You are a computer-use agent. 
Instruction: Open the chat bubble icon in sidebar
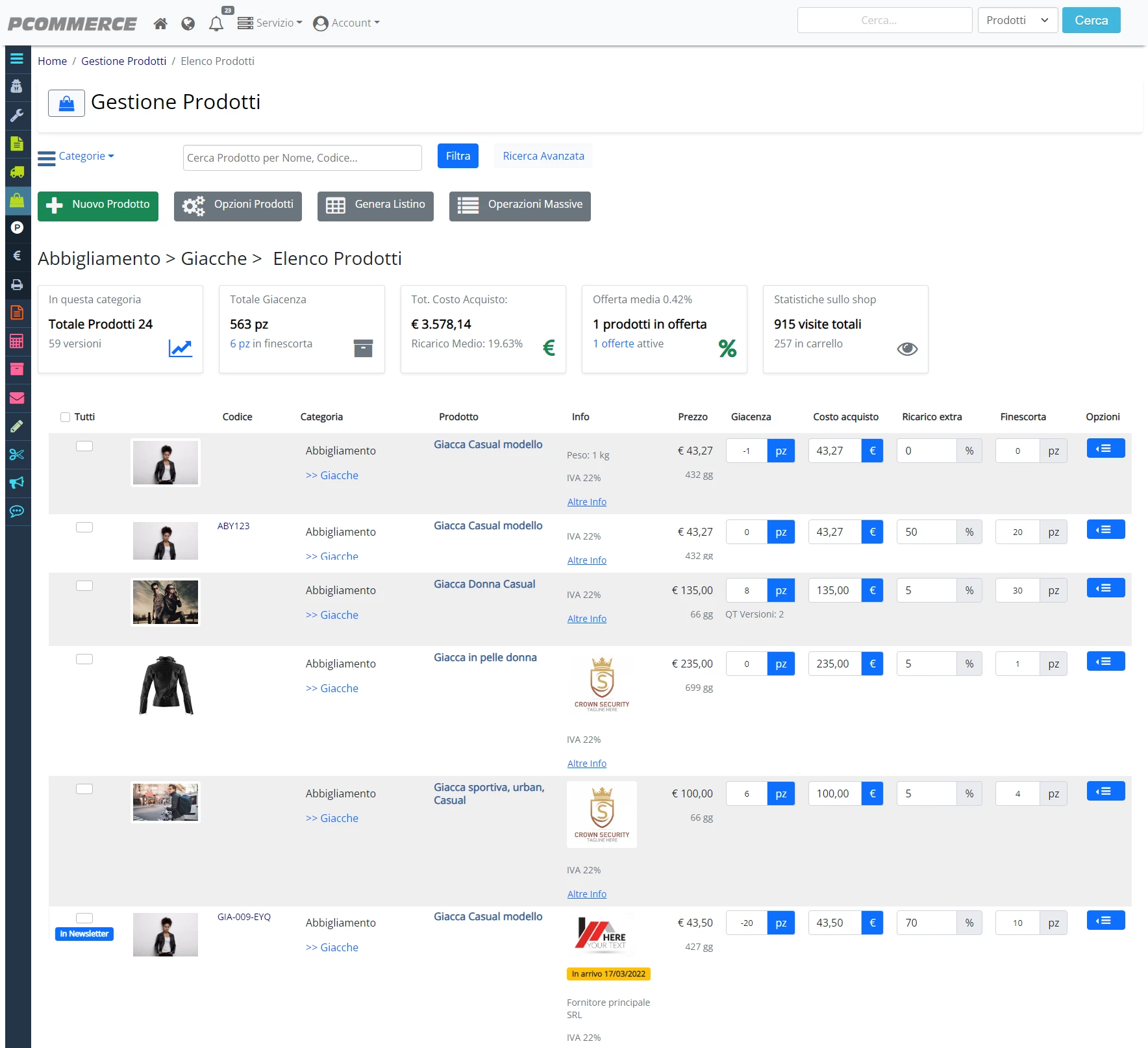click(17, 511)
